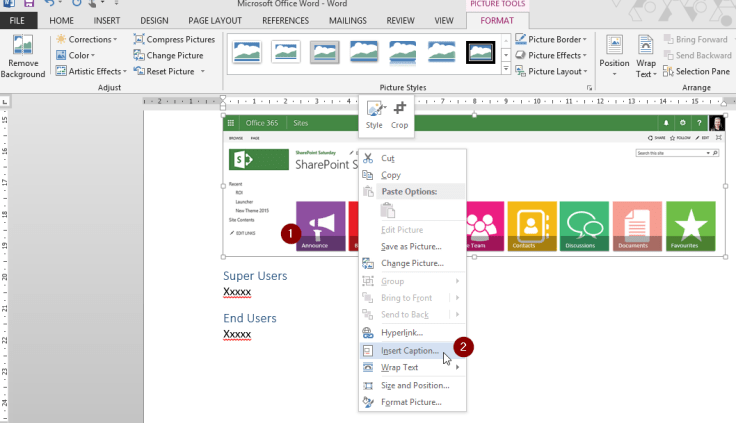736x423 pixels.
Task: Open the Selection Pane
Action: pos(700,72)
